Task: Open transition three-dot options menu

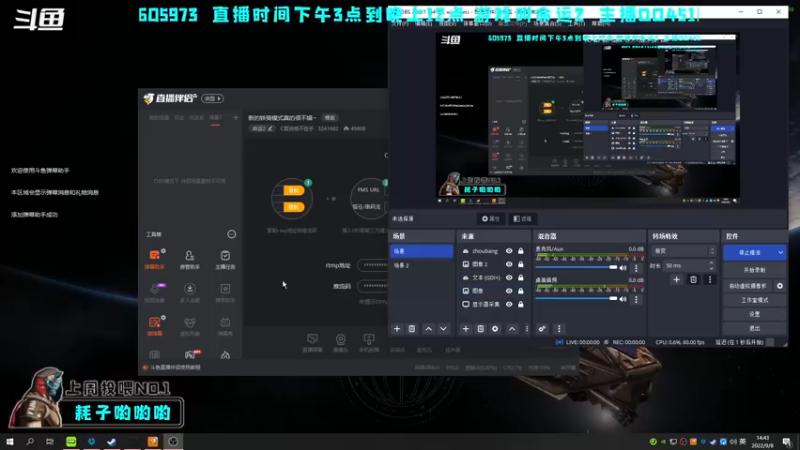Action: (709, 280)
